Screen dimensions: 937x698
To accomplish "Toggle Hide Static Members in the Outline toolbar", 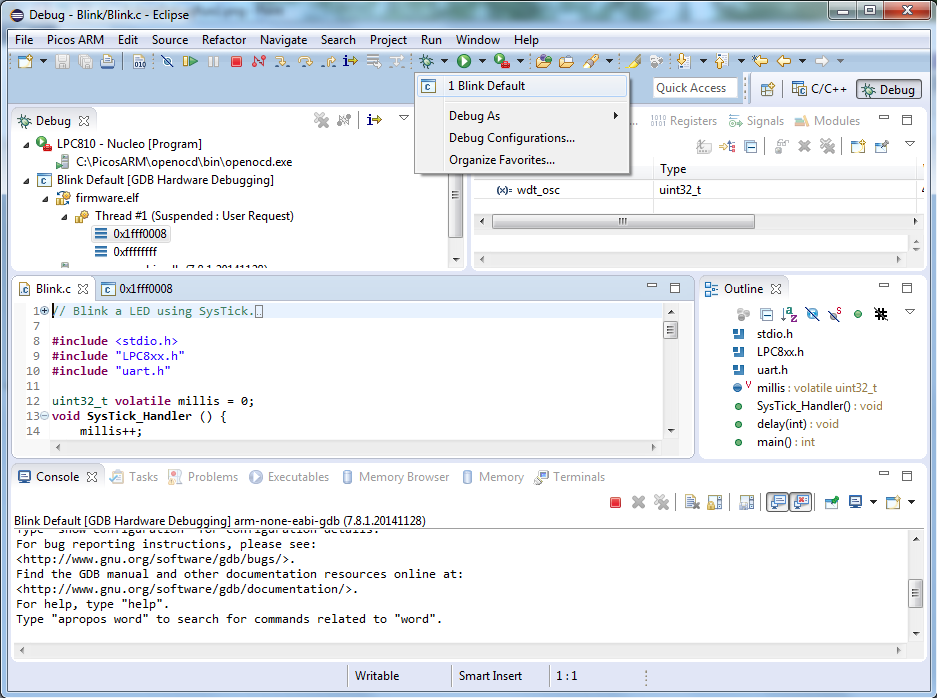I will click(835, 314).
